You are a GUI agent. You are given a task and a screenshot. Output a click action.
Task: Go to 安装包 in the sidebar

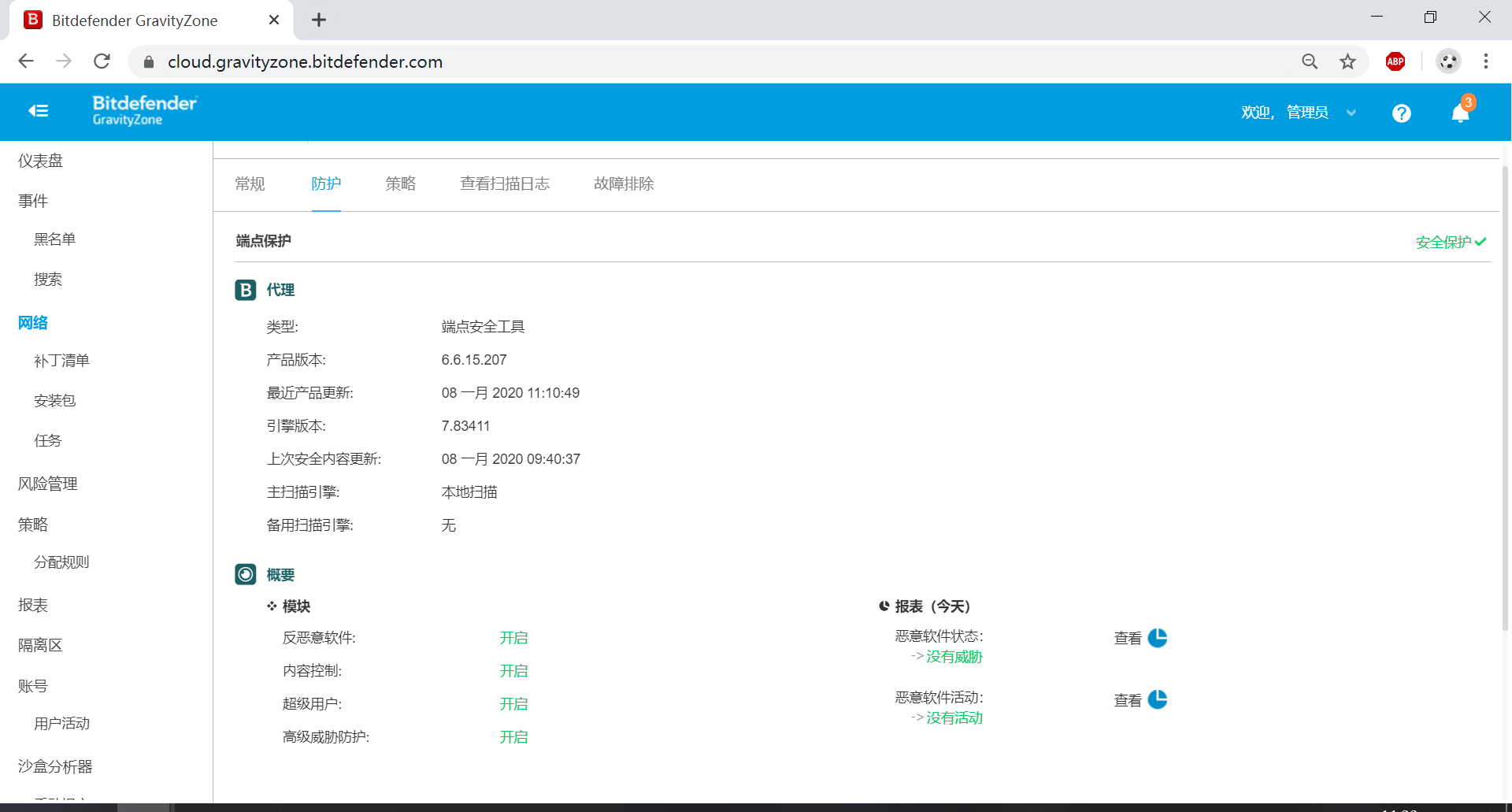tap(54, 401)
